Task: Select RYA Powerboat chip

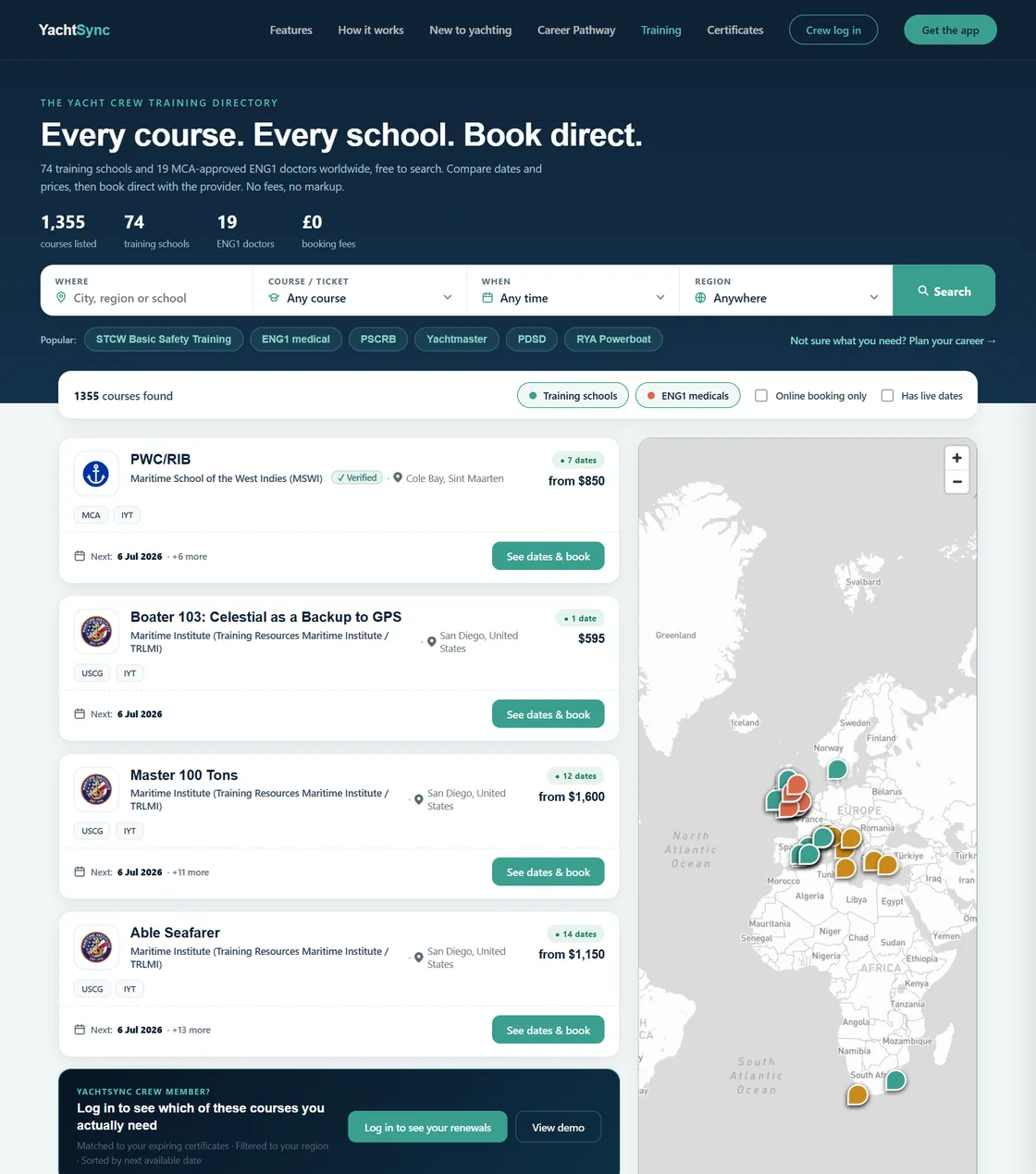Action: click(x=613, y=340)
